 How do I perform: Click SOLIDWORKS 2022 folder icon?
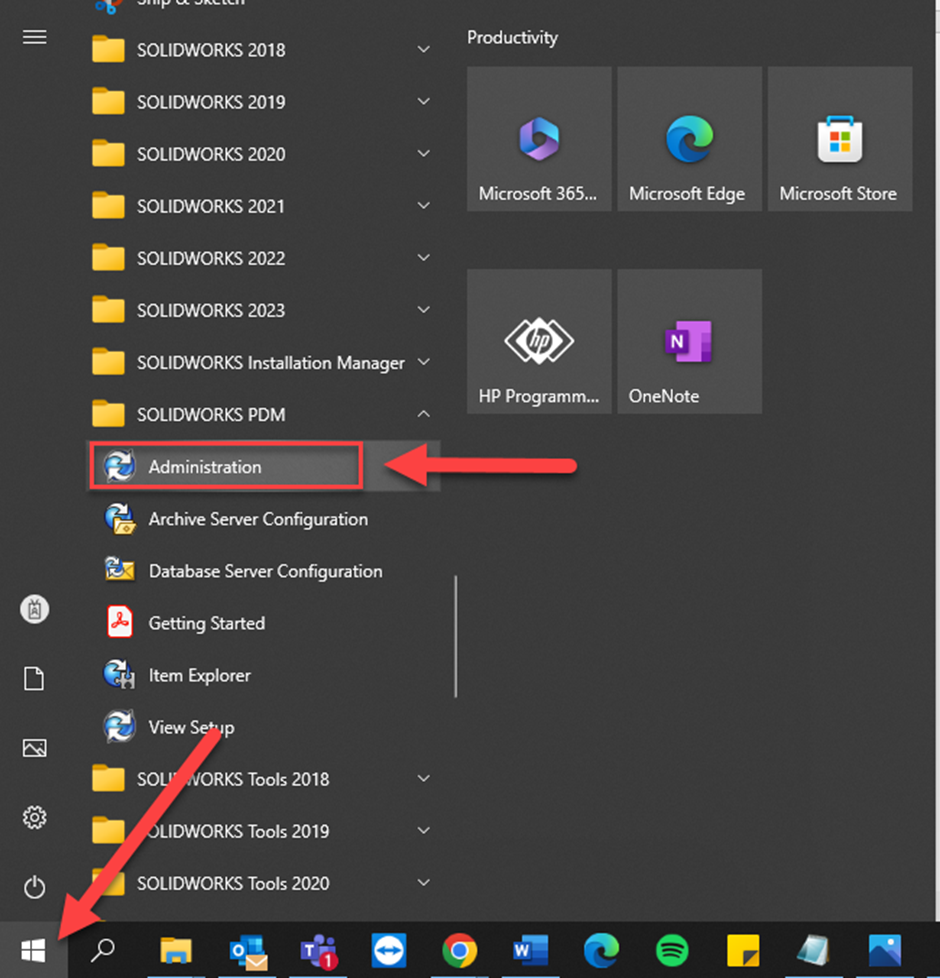coord(108,258)
